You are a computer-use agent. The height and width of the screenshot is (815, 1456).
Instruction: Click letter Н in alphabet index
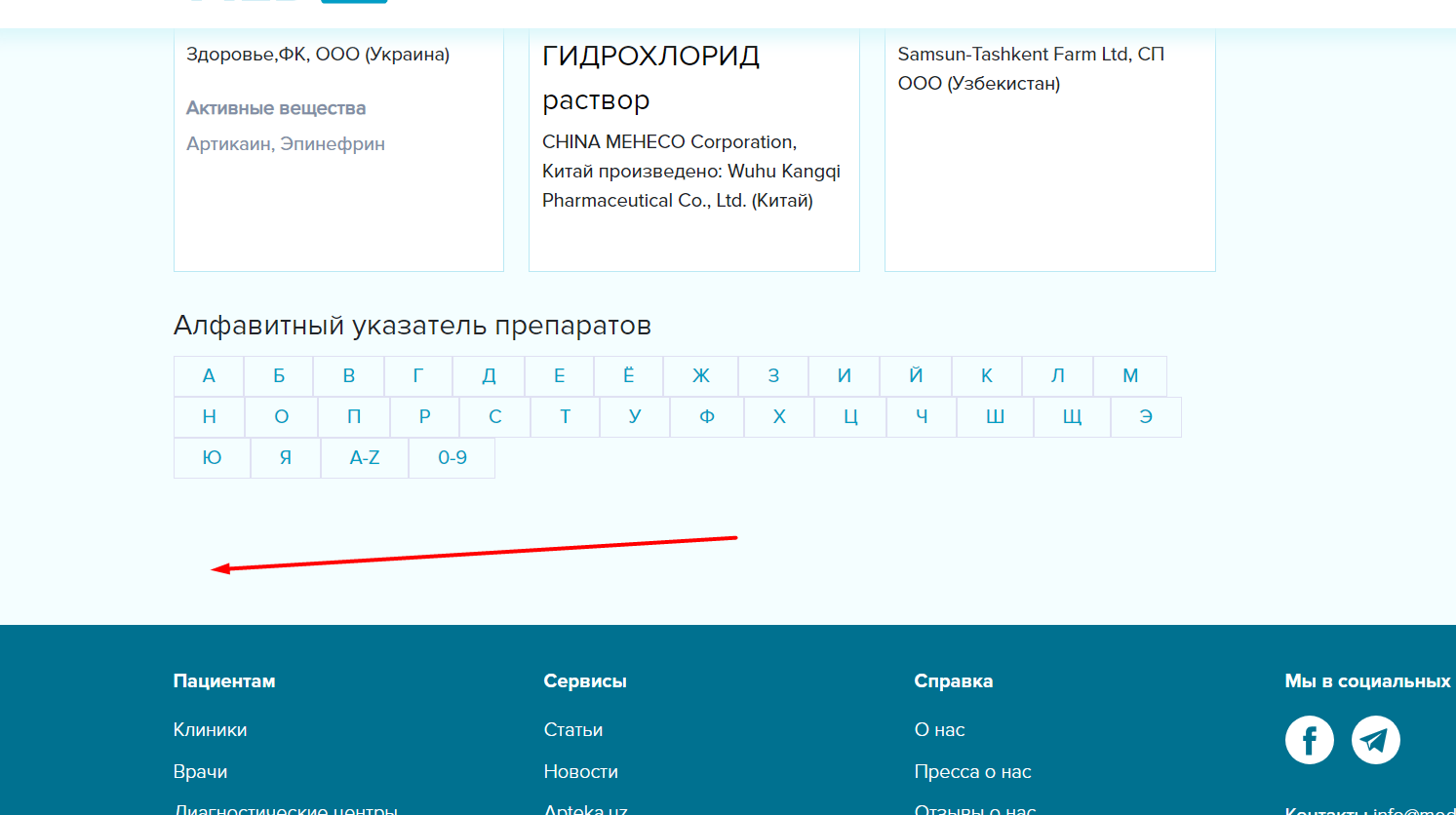[209, 417]
